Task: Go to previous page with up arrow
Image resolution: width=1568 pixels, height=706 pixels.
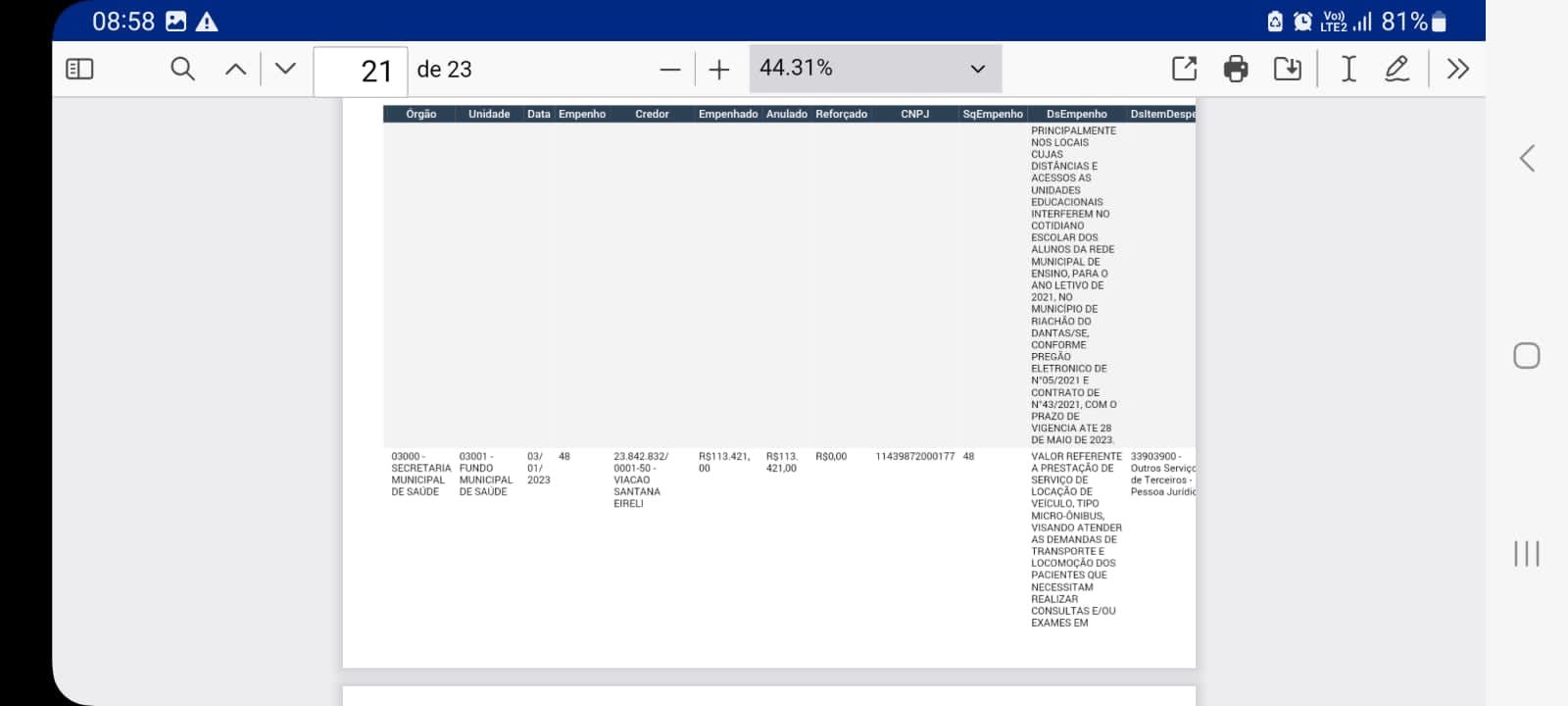Action: [235, 69]
